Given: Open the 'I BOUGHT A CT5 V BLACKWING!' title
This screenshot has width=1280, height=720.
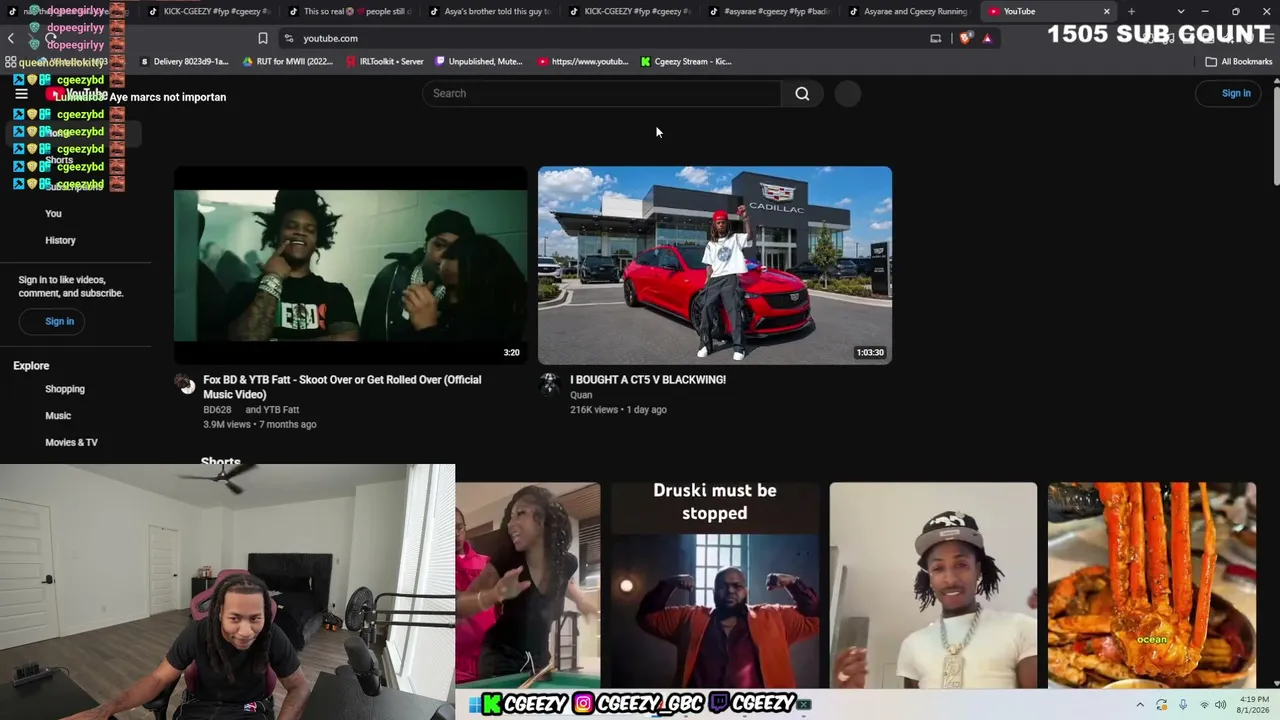Looking at the screenshot, I should 648,380.
